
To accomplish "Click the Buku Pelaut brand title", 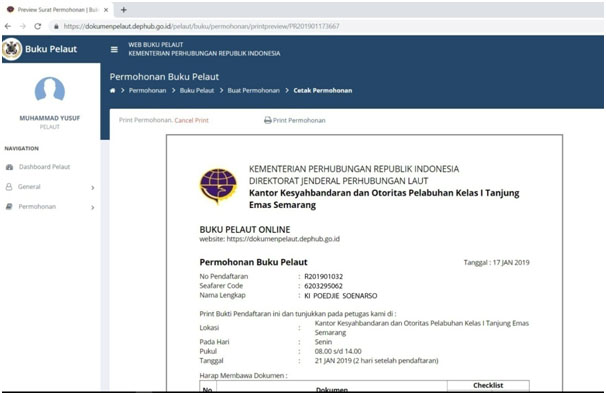I will point(51,49).
